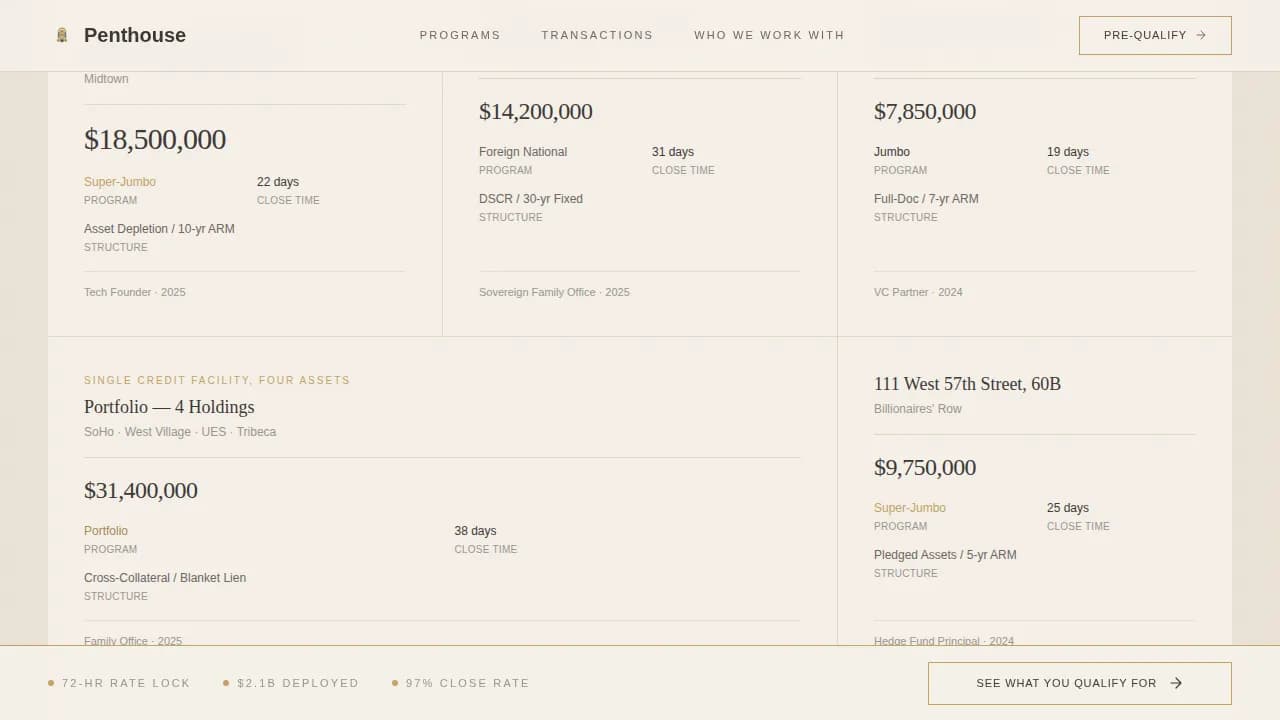Select the Portfolio — 4 Holdings heading
Screen dimensions: 1280x720
(x=169, y=407)
